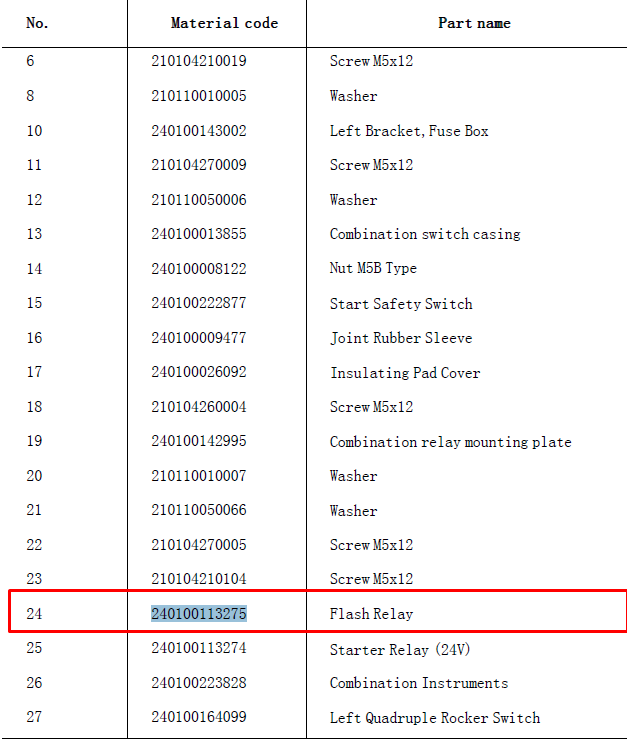This screenshot has height=740, width=627.
Task: Select the Starter Relay (24V) entry
Action: click(400, 649)
